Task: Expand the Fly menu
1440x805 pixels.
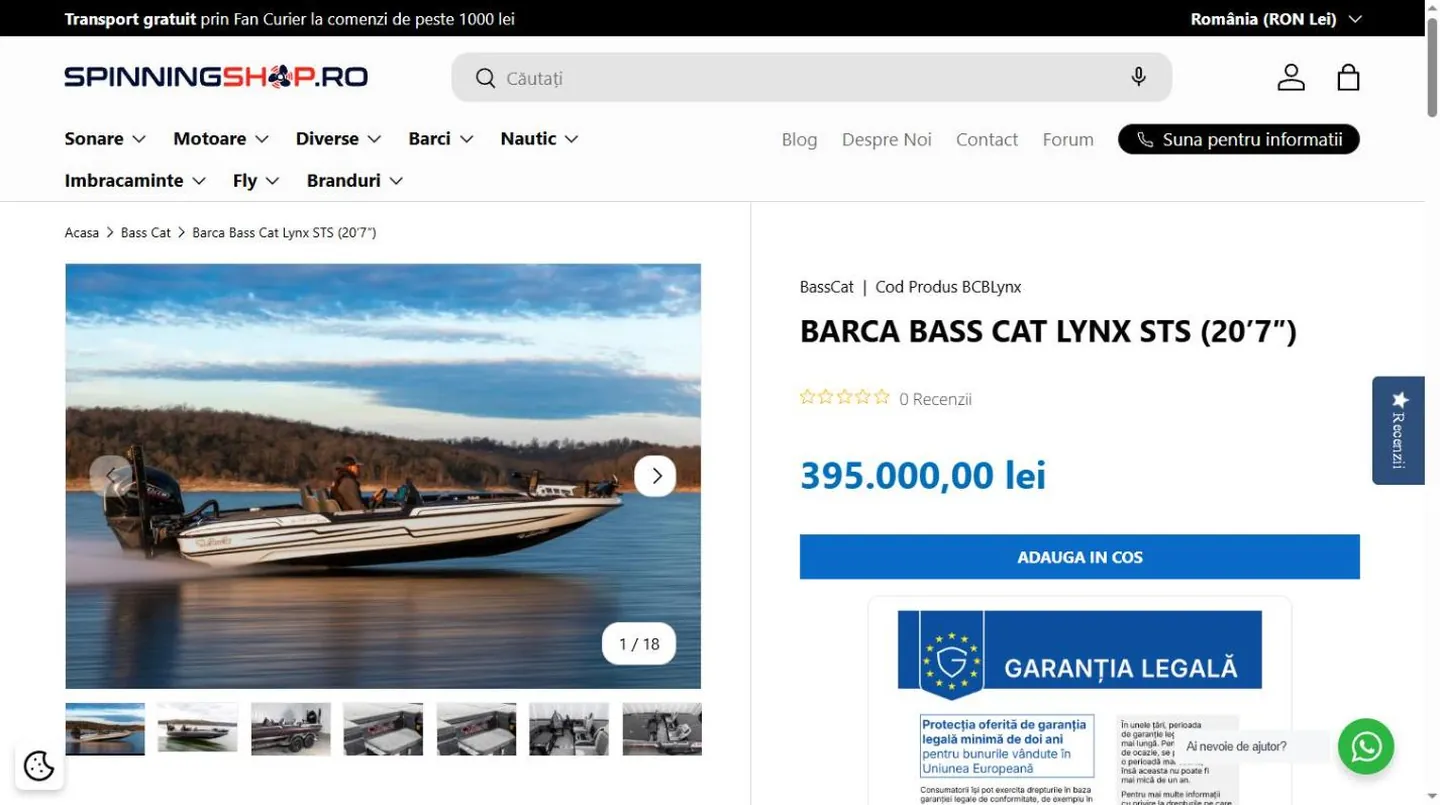Action: pyautogui.click(x=256, y=181)
